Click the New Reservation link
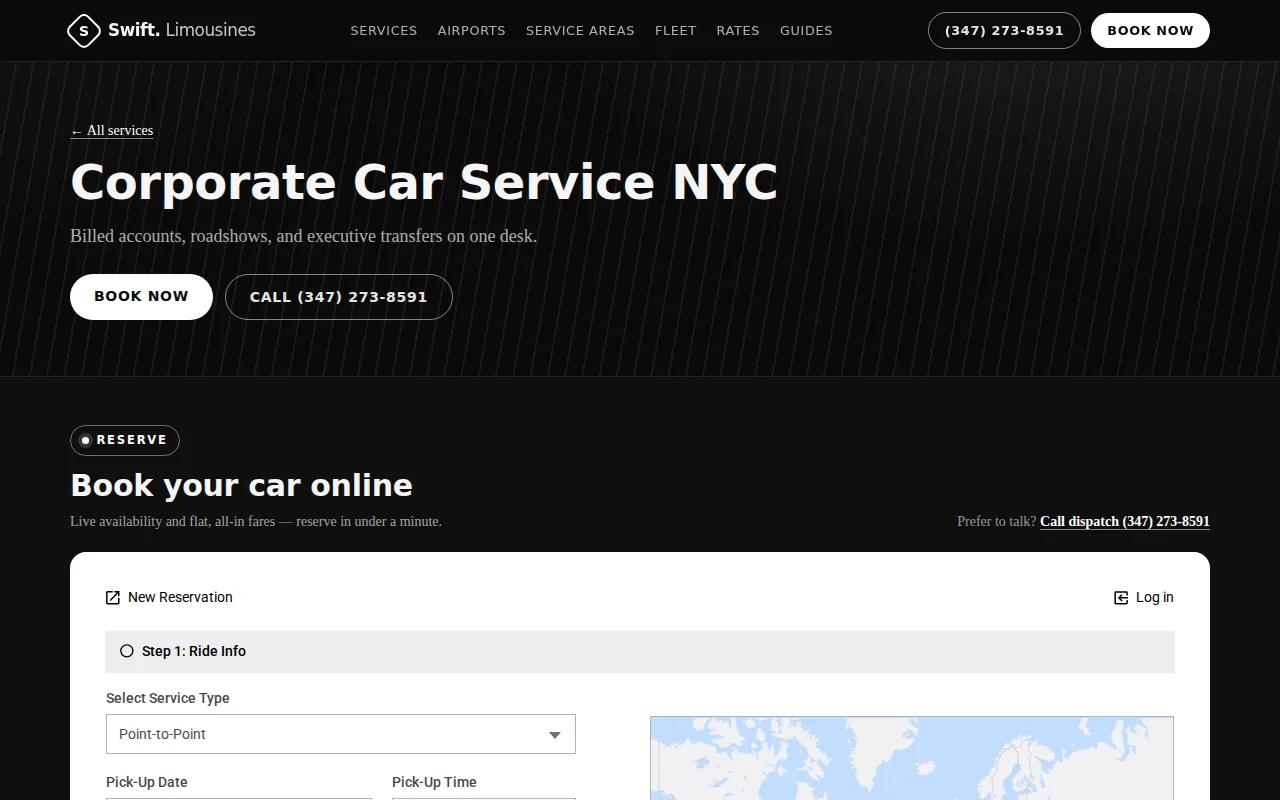Screen dimensions: 1280x800 pyautogui.click(x=169, y=597)
